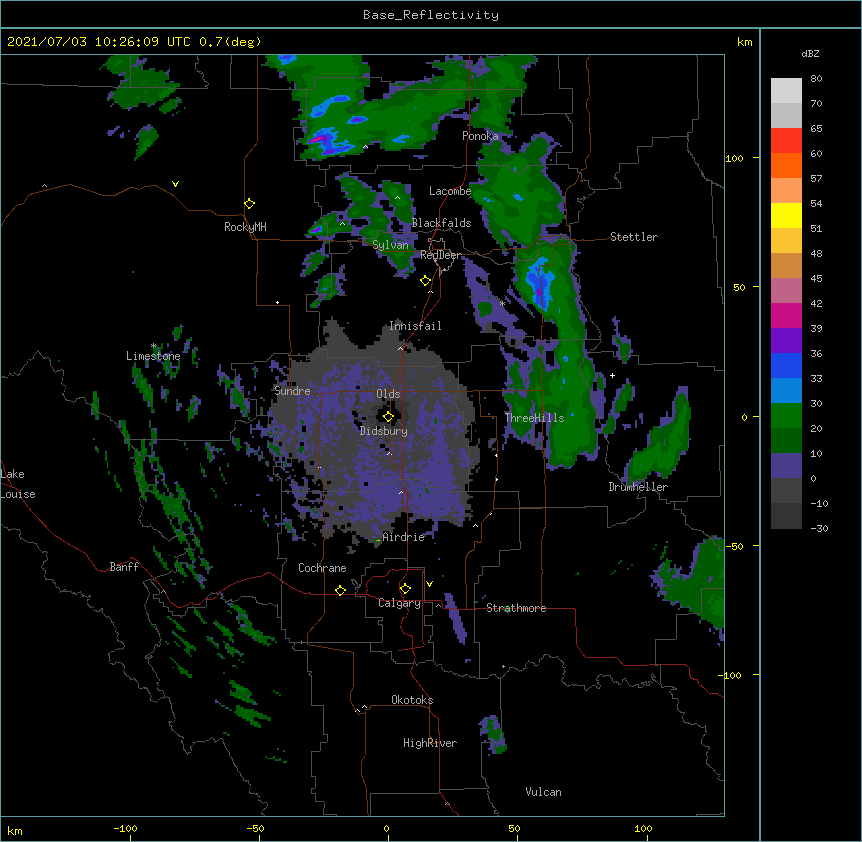This screenshot has height=842, width=862.
Task: Click the ThreeHills label
Action: pyautogui.click(x=534, y=418)
